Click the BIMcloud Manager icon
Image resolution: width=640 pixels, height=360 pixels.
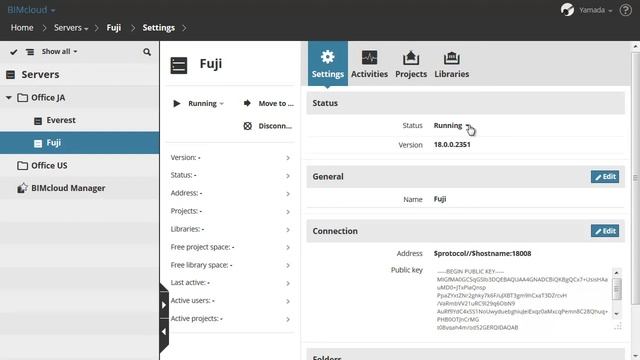22,188
